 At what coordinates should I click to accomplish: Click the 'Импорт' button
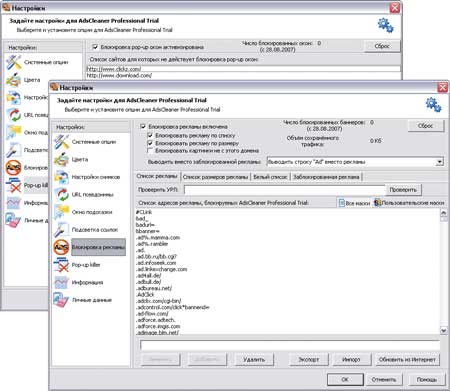click(x=351, y=360)
